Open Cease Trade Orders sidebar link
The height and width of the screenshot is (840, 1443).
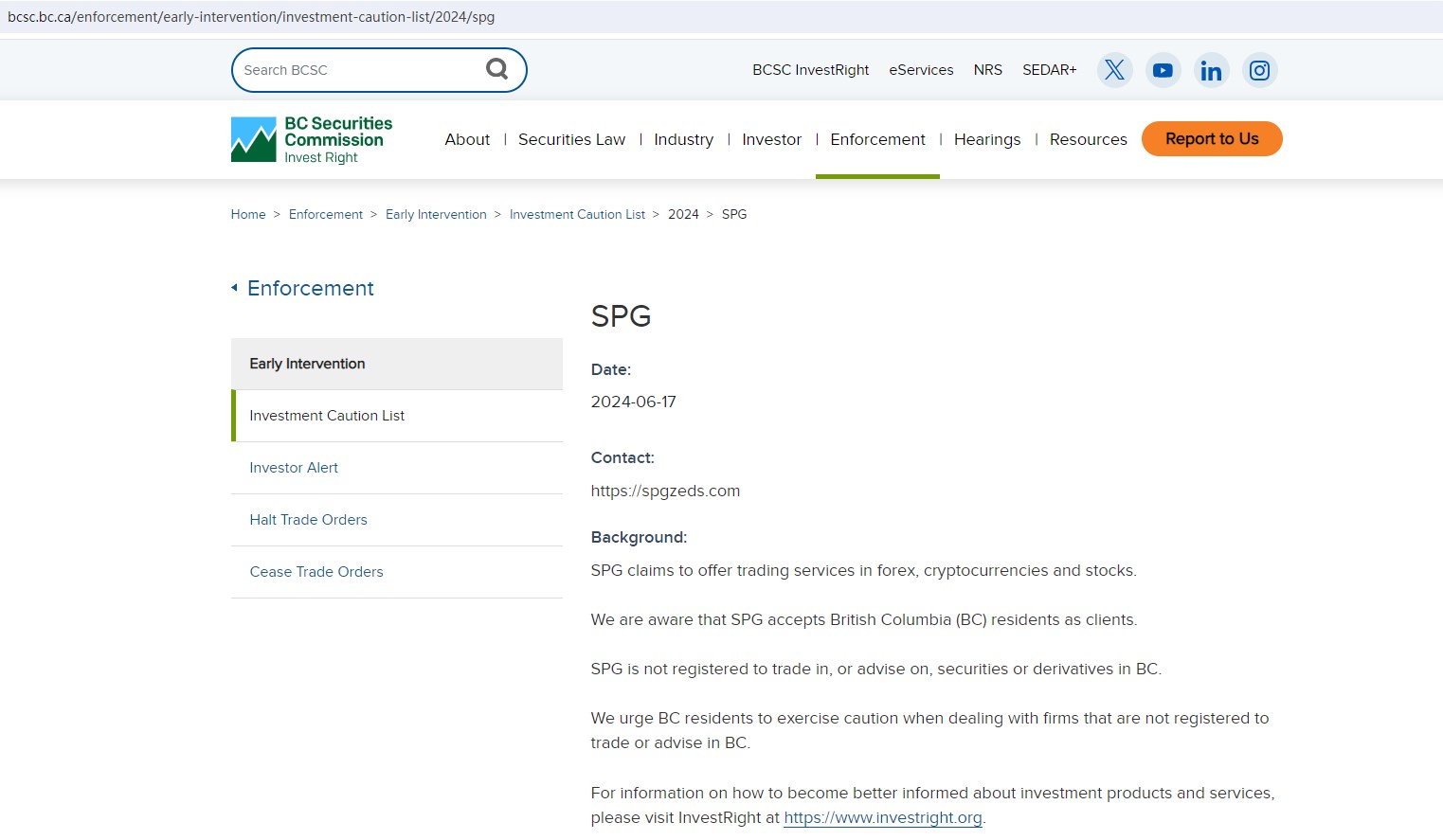[x=316, y=572]
